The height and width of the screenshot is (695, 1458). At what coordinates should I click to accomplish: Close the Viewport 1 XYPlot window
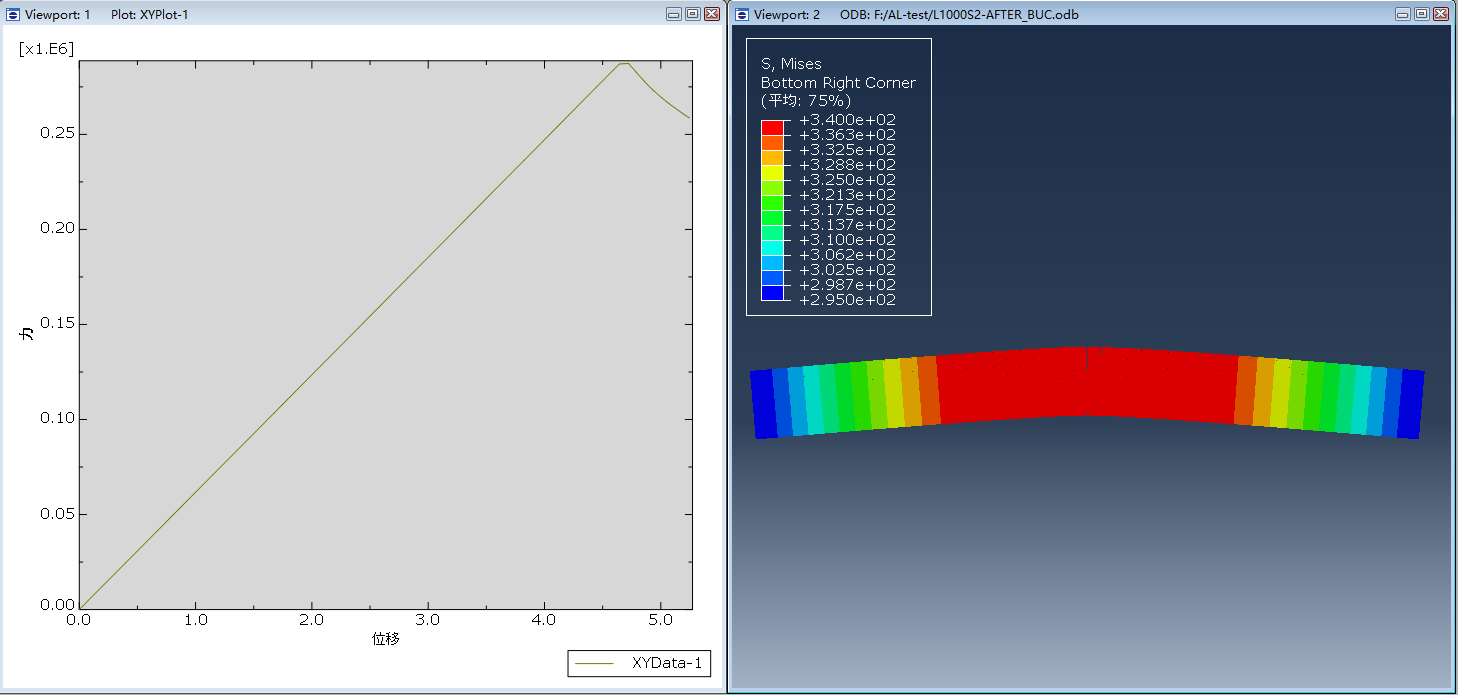coord(711,14)
